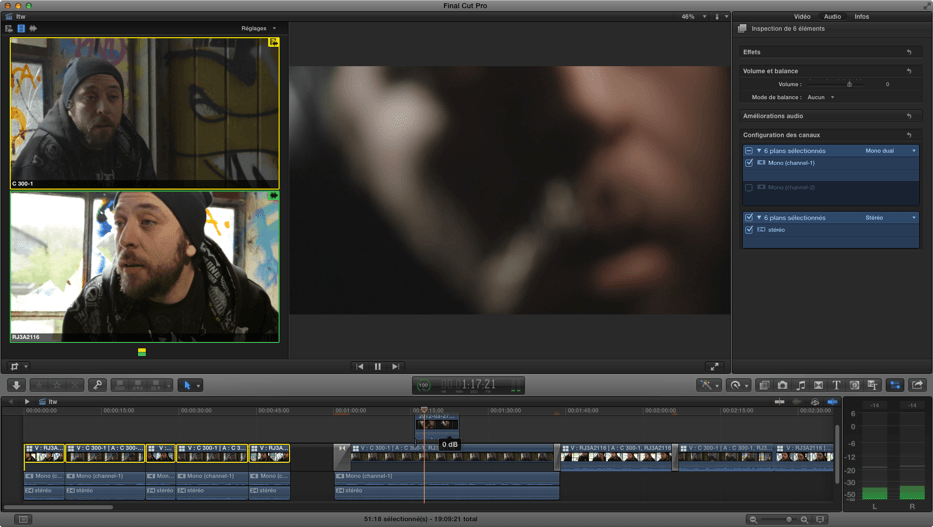The height and width of the screenshot is (527, 933).
Task: Reset the Effets section
Action: [x=909, y=52]
